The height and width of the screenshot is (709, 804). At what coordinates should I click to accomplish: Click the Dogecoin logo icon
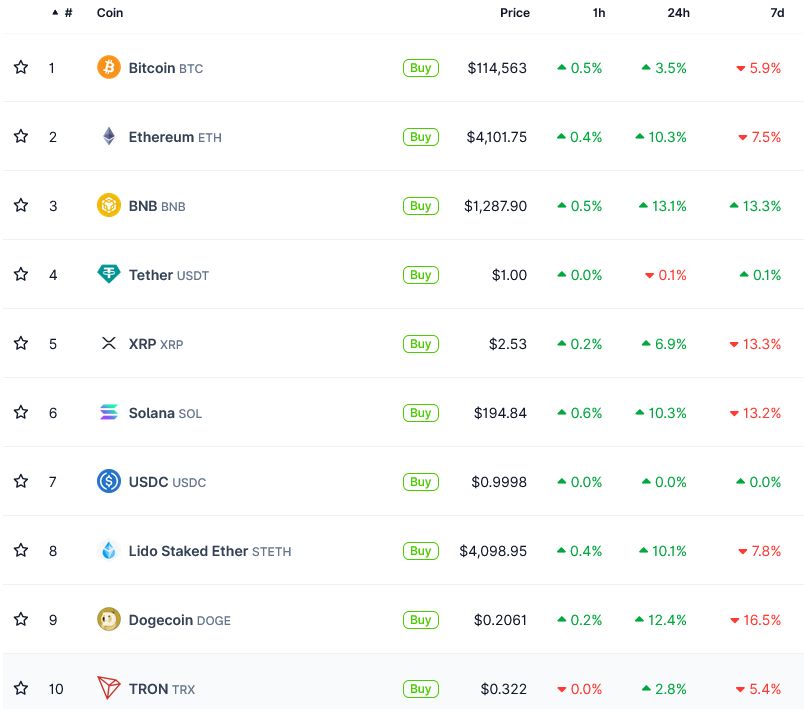click(x=108, y=620)
